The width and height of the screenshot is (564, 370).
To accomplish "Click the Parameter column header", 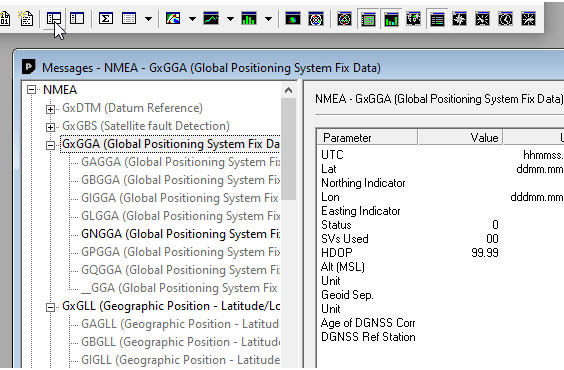I will coord(367,137).
